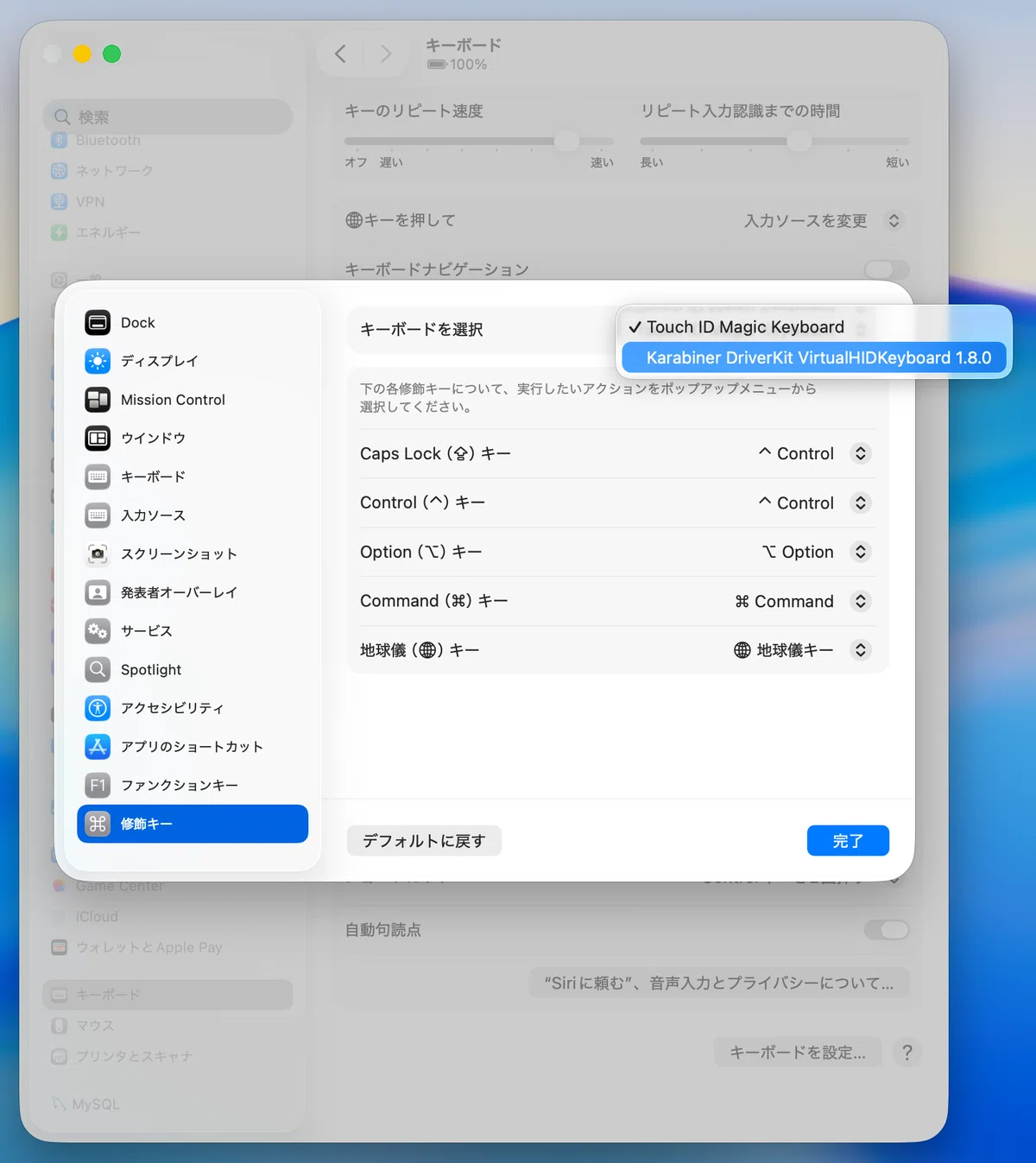Click the プリンタとスキャナ icon
Viewport: 1036px width, 1163px height.
[59, 1056]
